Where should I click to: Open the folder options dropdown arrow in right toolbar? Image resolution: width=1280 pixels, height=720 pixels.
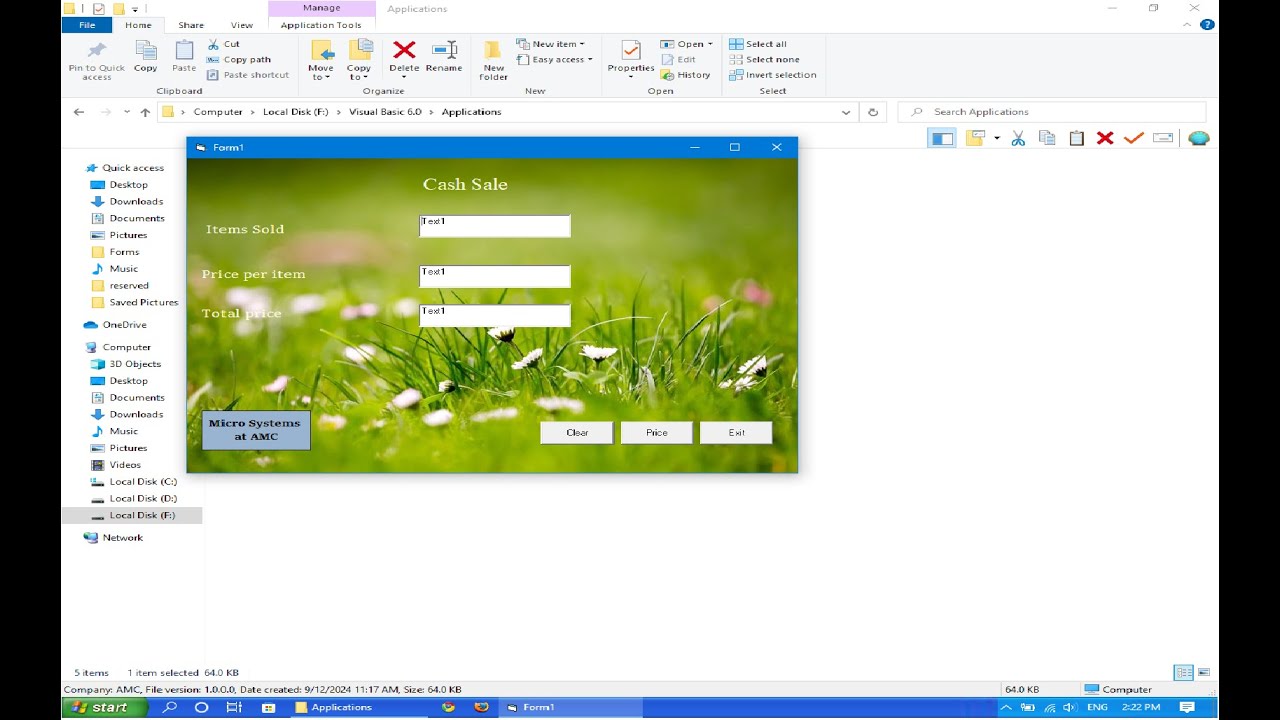(x=997, y=138)
